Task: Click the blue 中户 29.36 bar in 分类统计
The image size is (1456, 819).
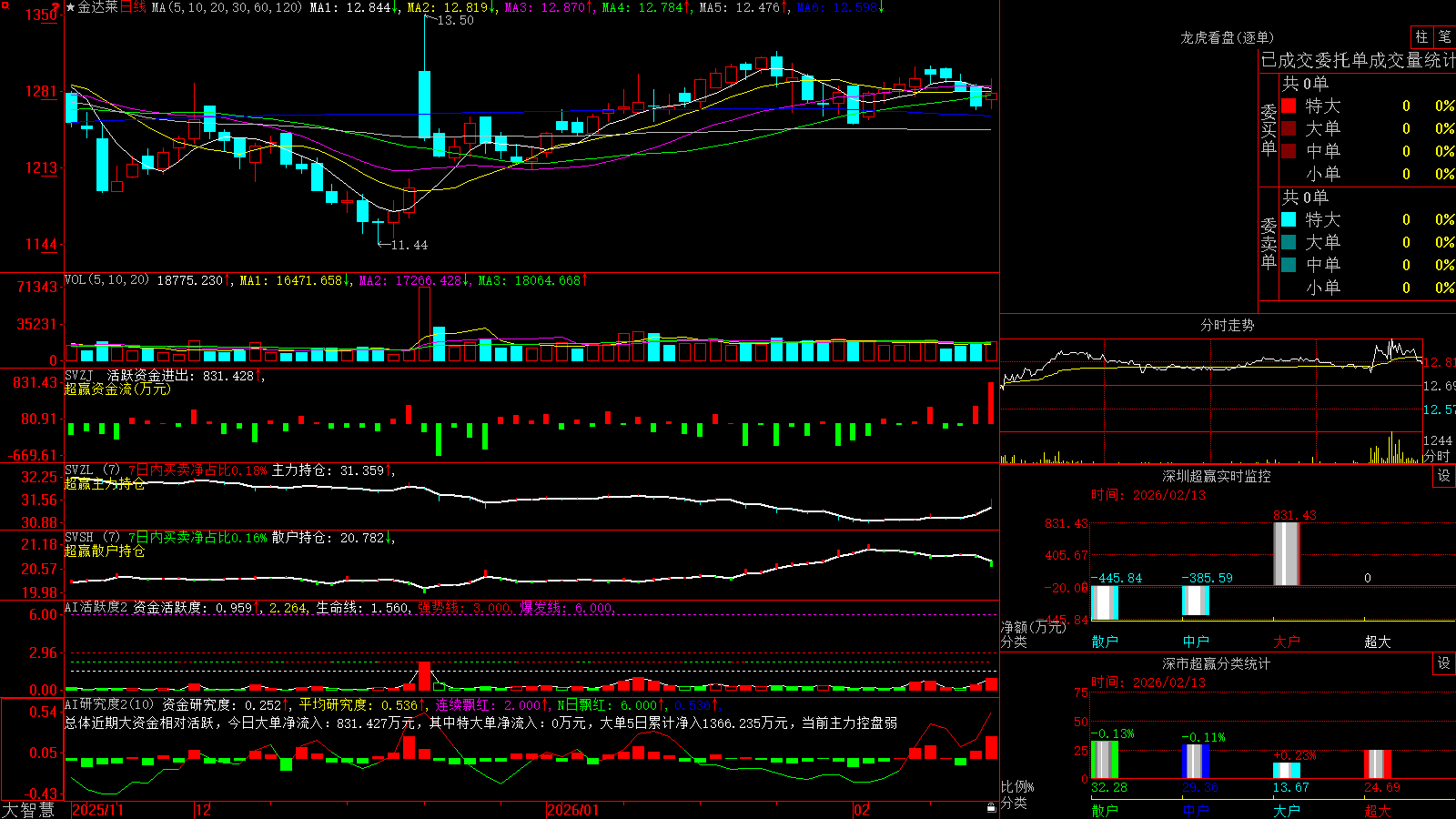Action: pos(1196,762)
